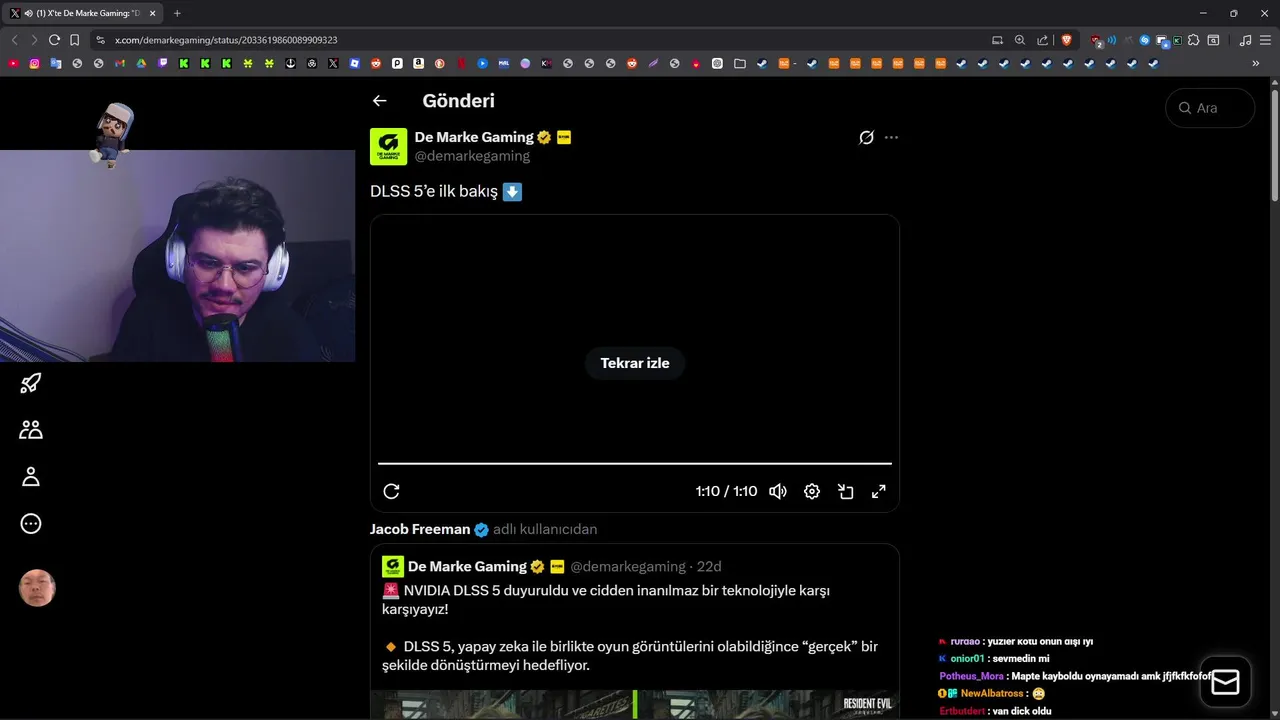This screenshot has height=720, width=1280.
Task: Close the X'te De Marke Gaming tab
Action: [x=152, y=13]
